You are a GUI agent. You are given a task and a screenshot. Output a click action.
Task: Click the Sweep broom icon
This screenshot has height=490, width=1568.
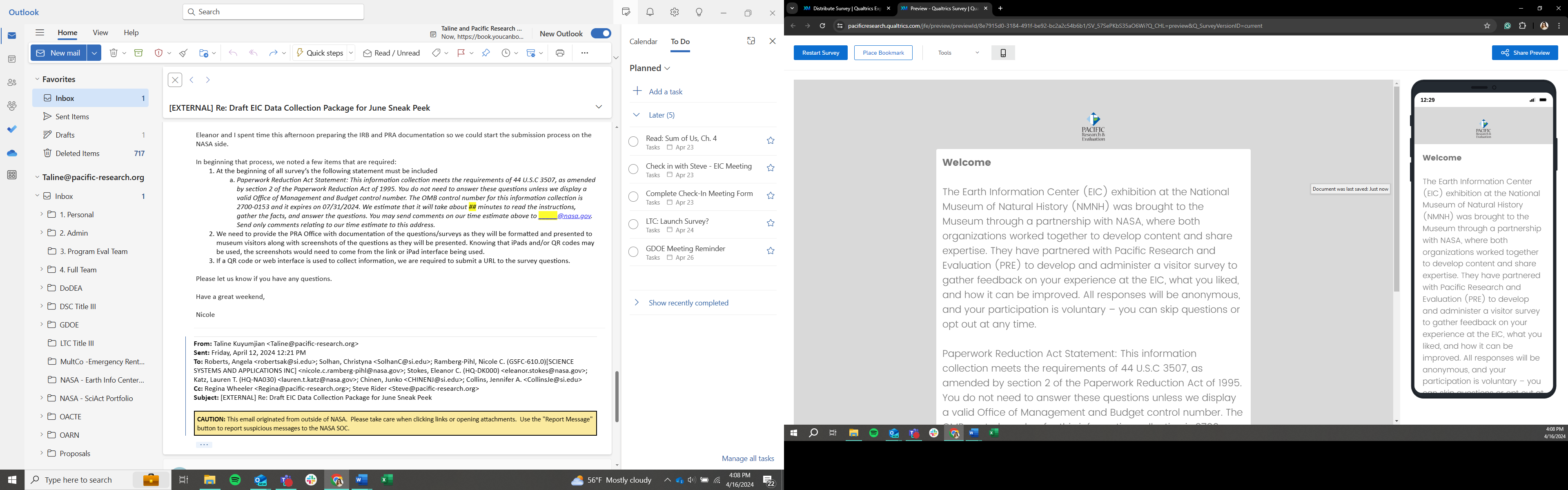183,53
